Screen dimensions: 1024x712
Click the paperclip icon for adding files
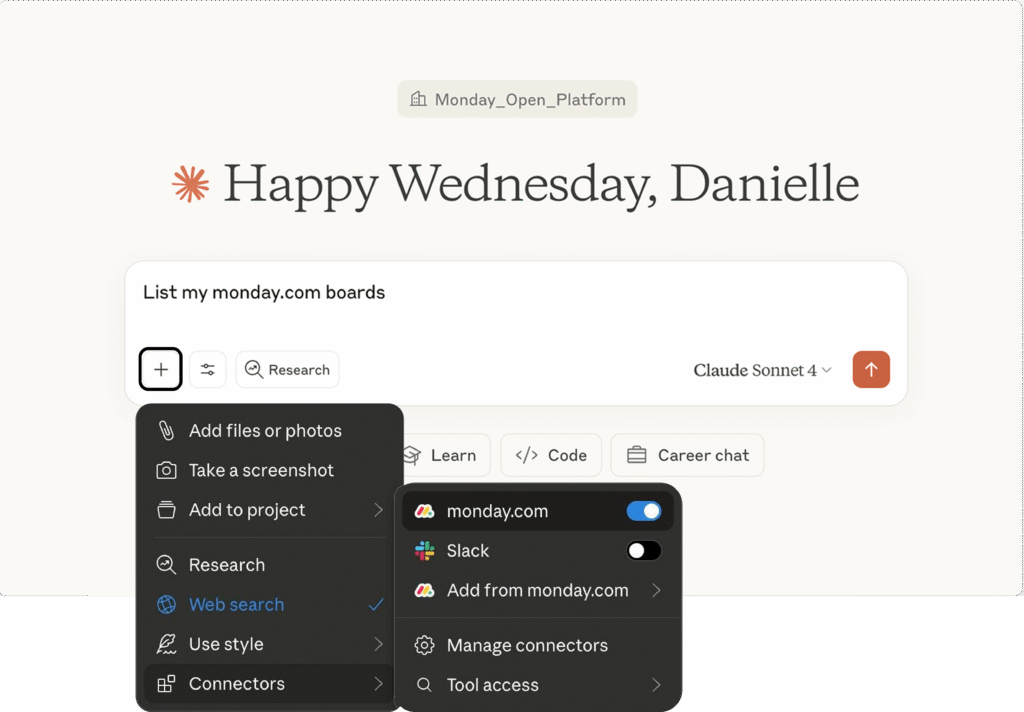167,430
